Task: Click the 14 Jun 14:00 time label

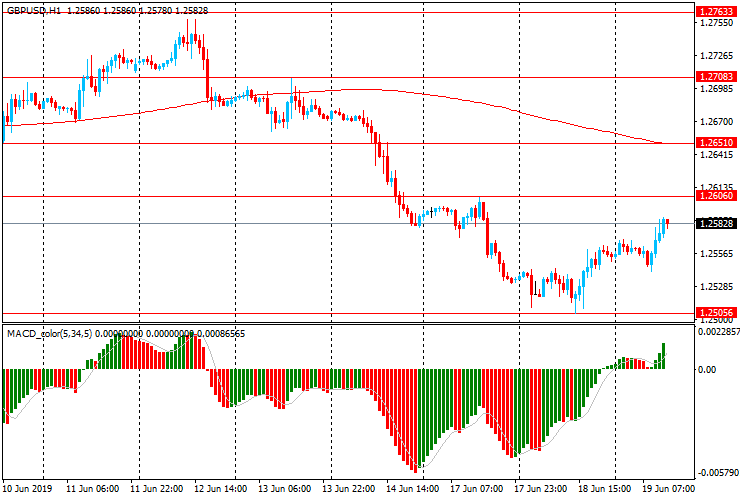Action: pyautogui.click(x=413, y=488)
